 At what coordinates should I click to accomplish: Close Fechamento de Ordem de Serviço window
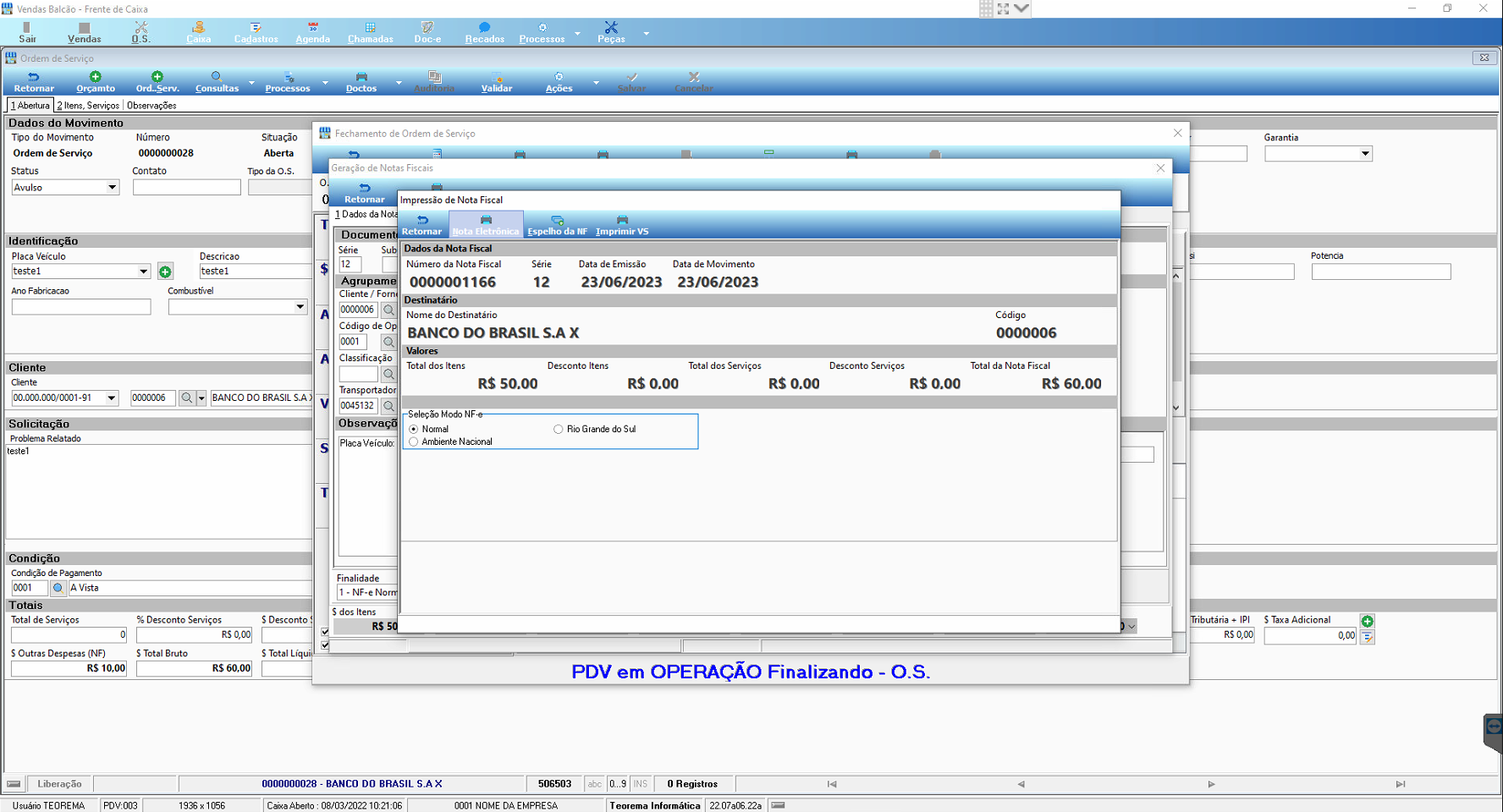coord(1177,133)
